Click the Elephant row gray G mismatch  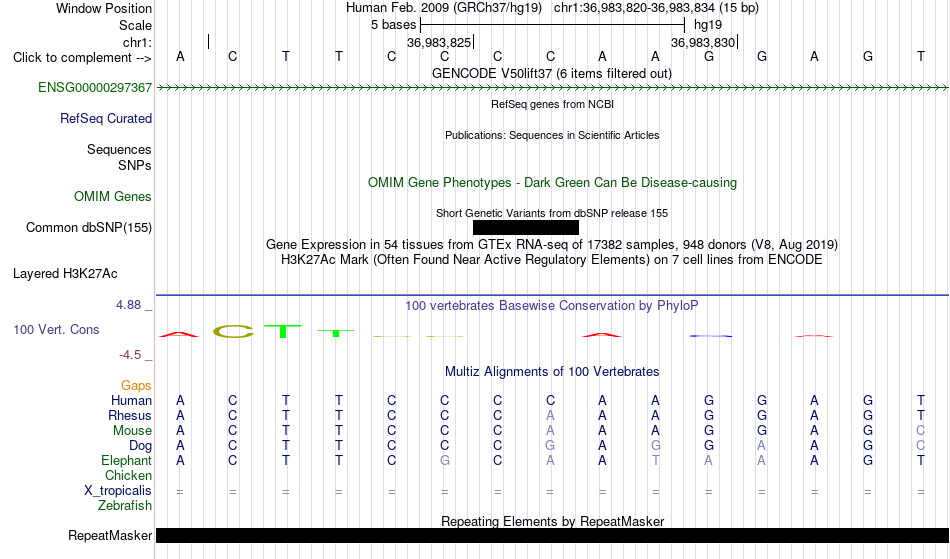[x=445, y=461]
